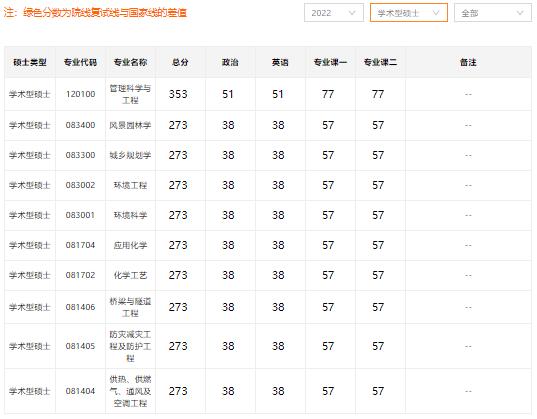
Task: Click the 353 total score cell
Action: pyautogui.click(x=178, y=94)
